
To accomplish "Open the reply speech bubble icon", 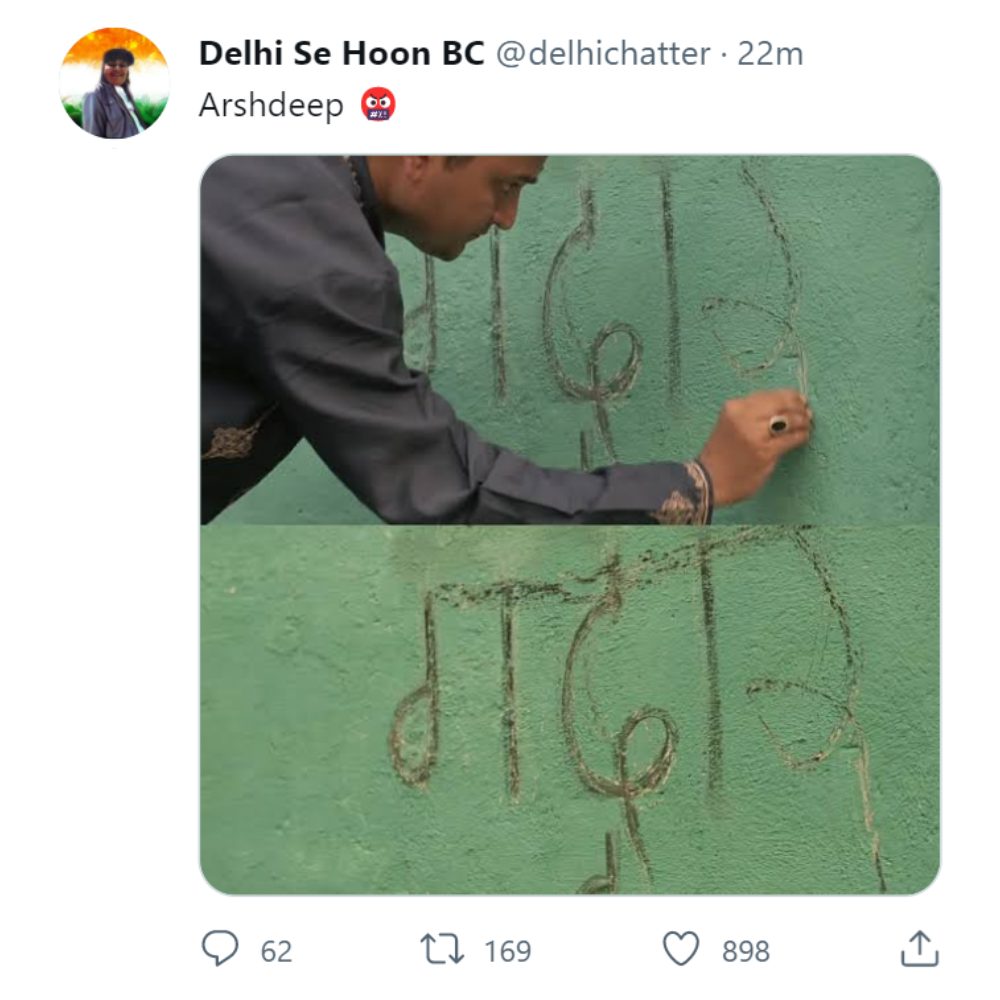I will (x=220, y=948).
